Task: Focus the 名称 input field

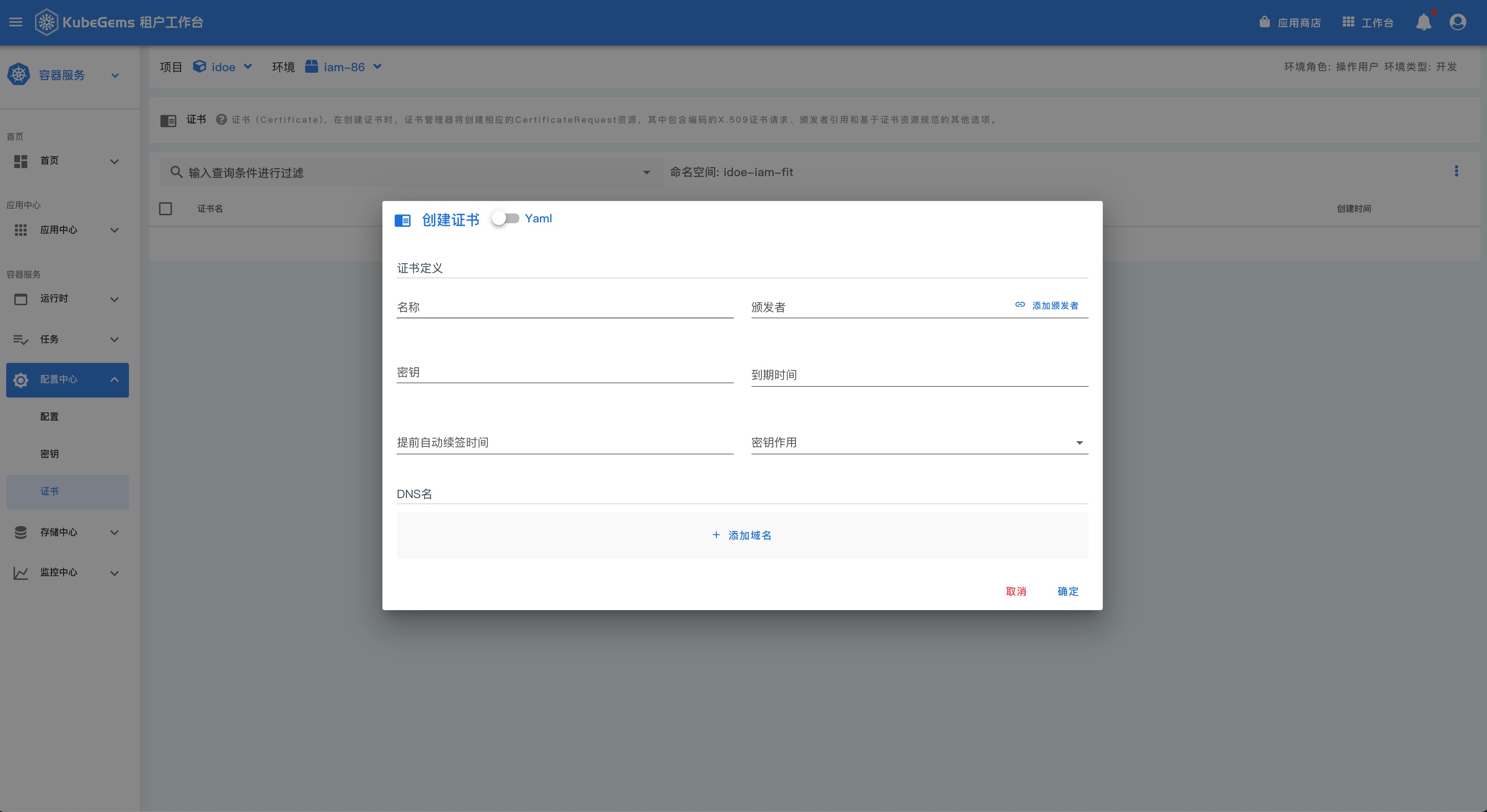Action: (x=565, y=307)
